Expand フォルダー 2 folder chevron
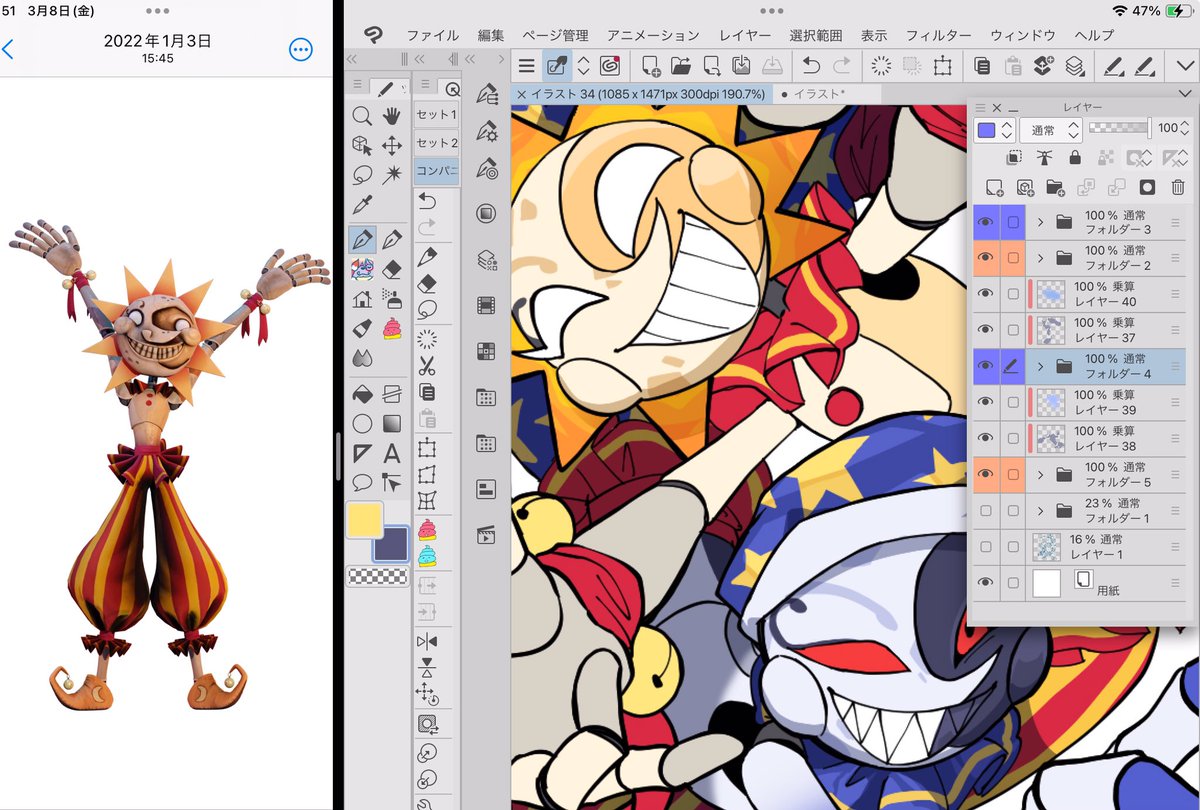 [x=1040, y=258]
